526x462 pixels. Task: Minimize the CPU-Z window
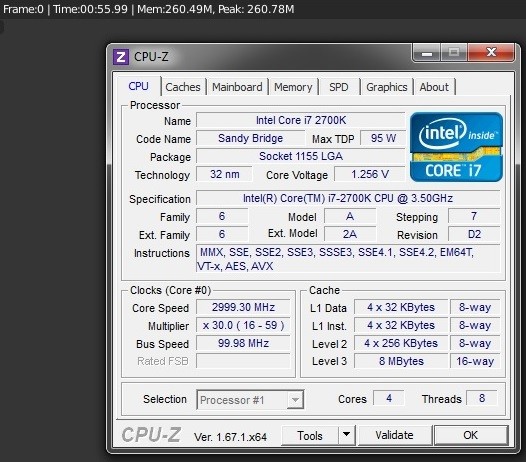427,53
